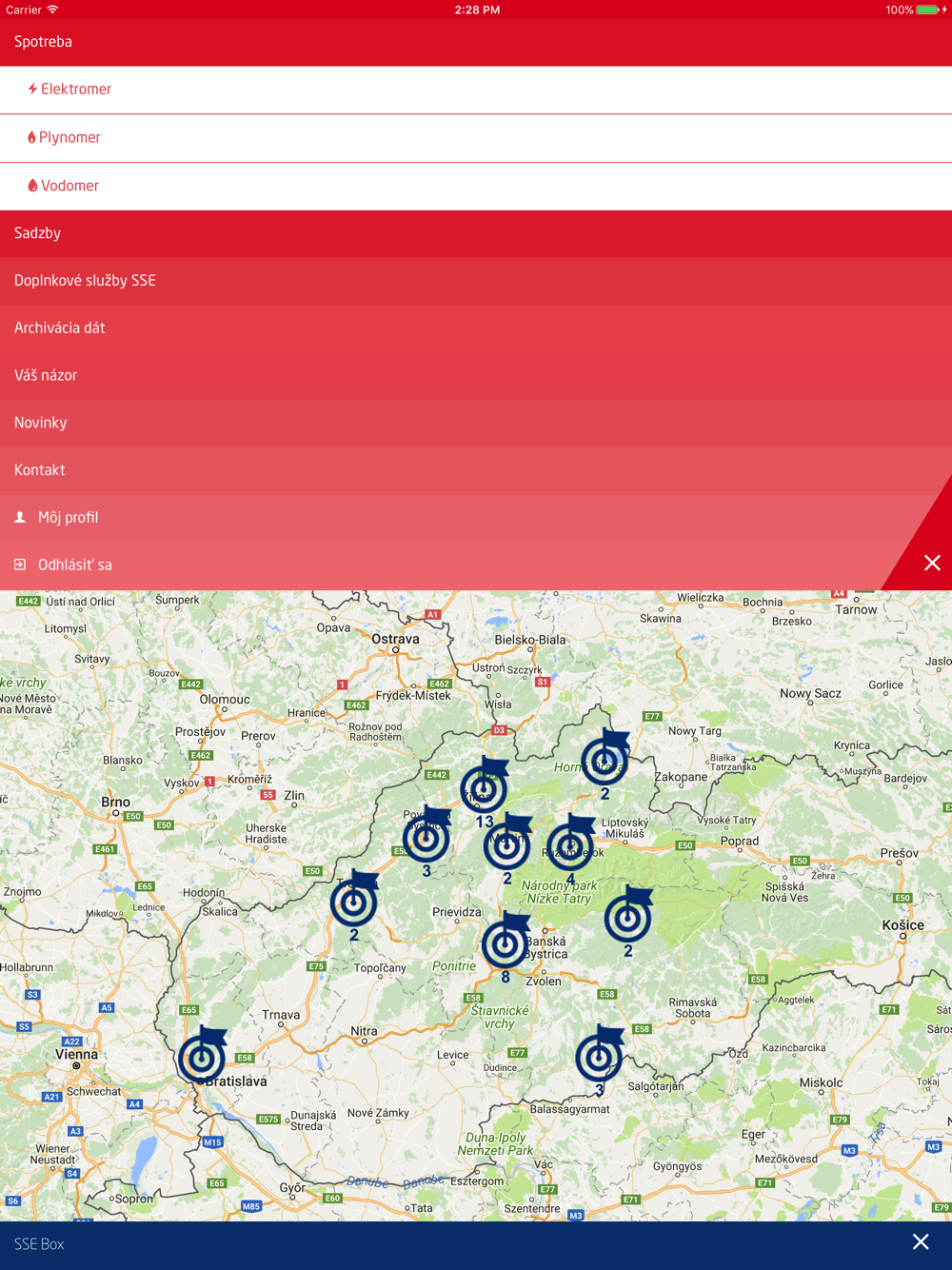This screenshot has height=1270, width=952.
Task: Expand the Sadzby menu section
Action: [476, 233]
